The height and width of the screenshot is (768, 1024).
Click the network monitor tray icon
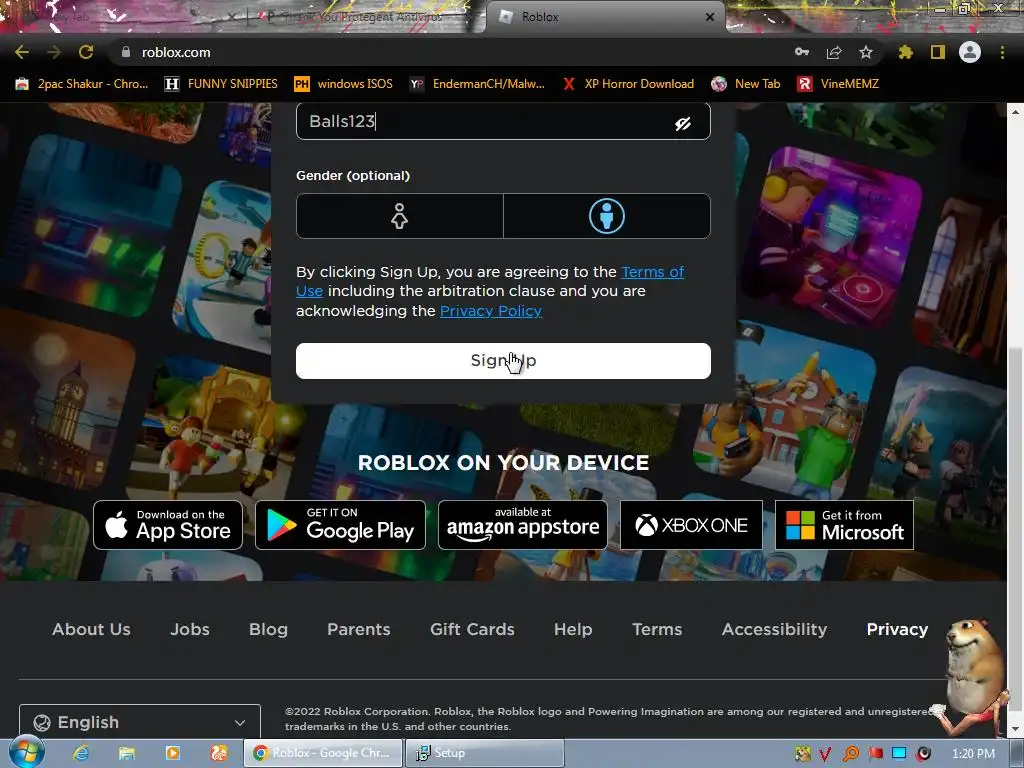(899, 754)
